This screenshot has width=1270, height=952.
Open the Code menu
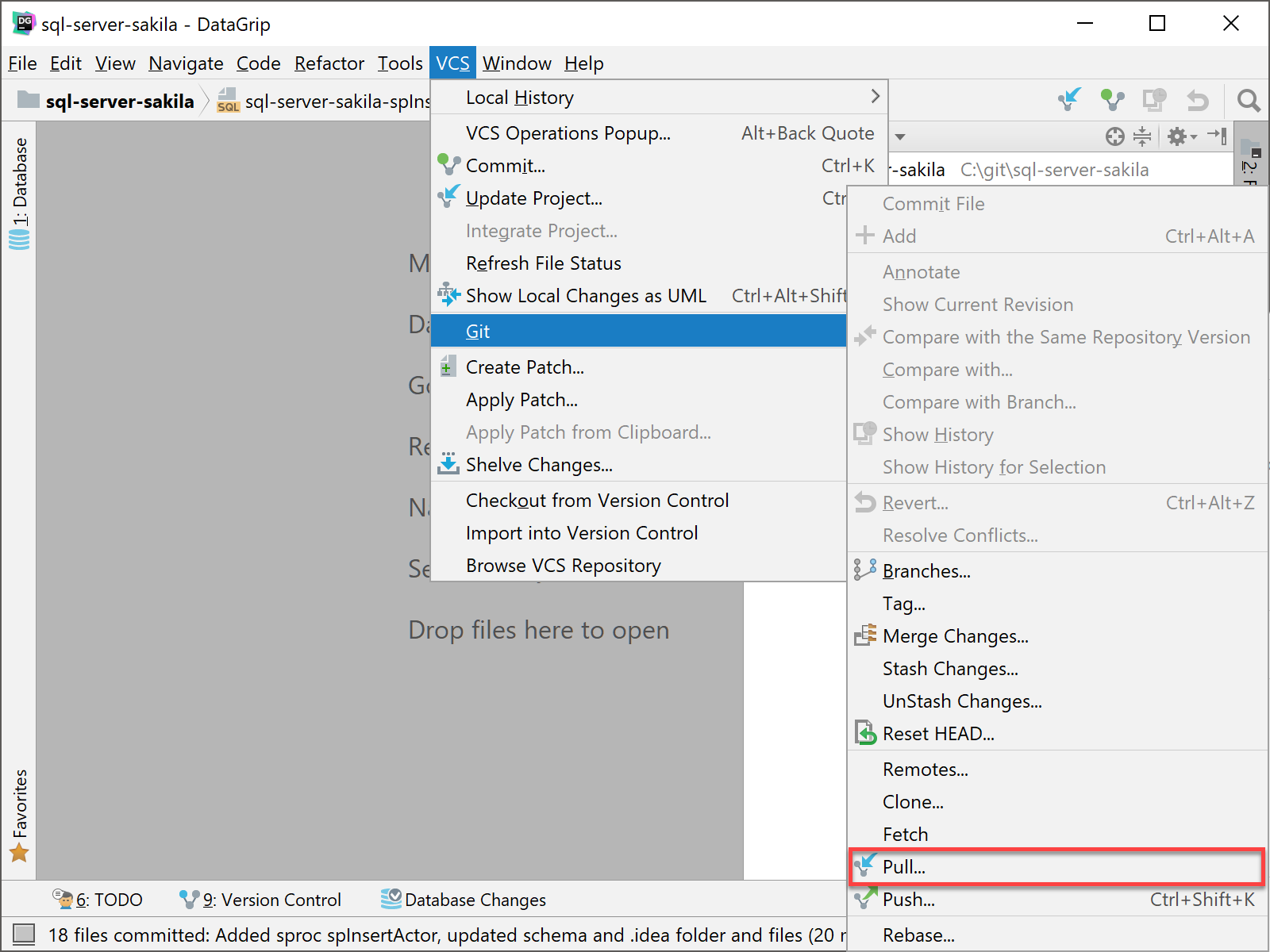259,63
